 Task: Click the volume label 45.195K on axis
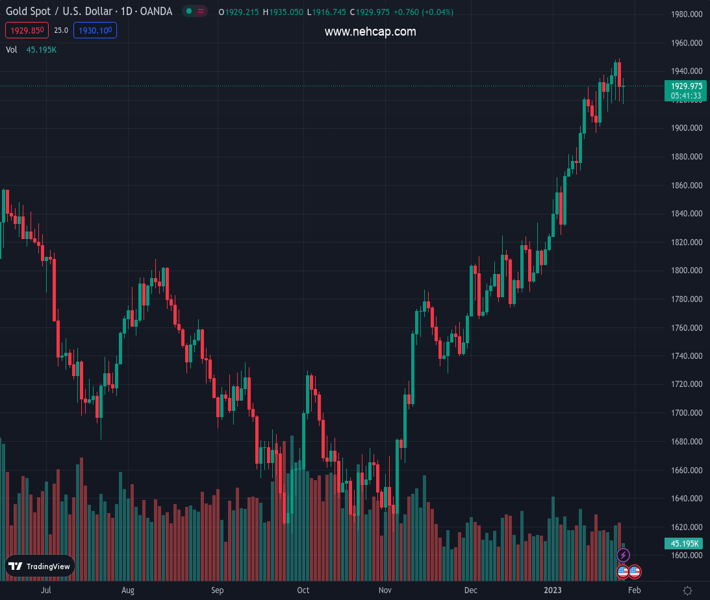[x=685, y=544]
